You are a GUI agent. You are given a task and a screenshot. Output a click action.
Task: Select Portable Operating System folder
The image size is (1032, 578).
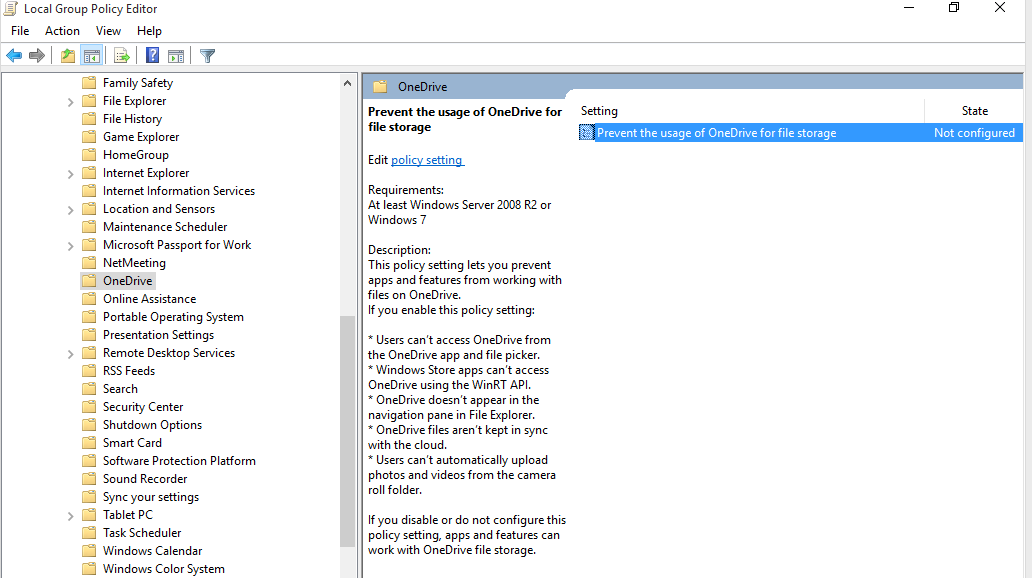click(x=173, y=317)
